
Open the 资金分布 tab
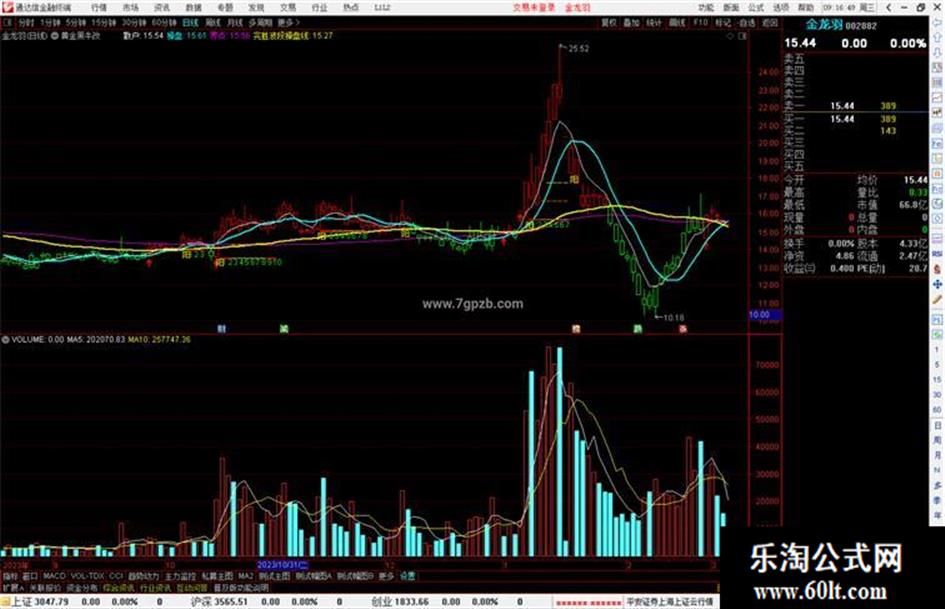tap(82, 587)
